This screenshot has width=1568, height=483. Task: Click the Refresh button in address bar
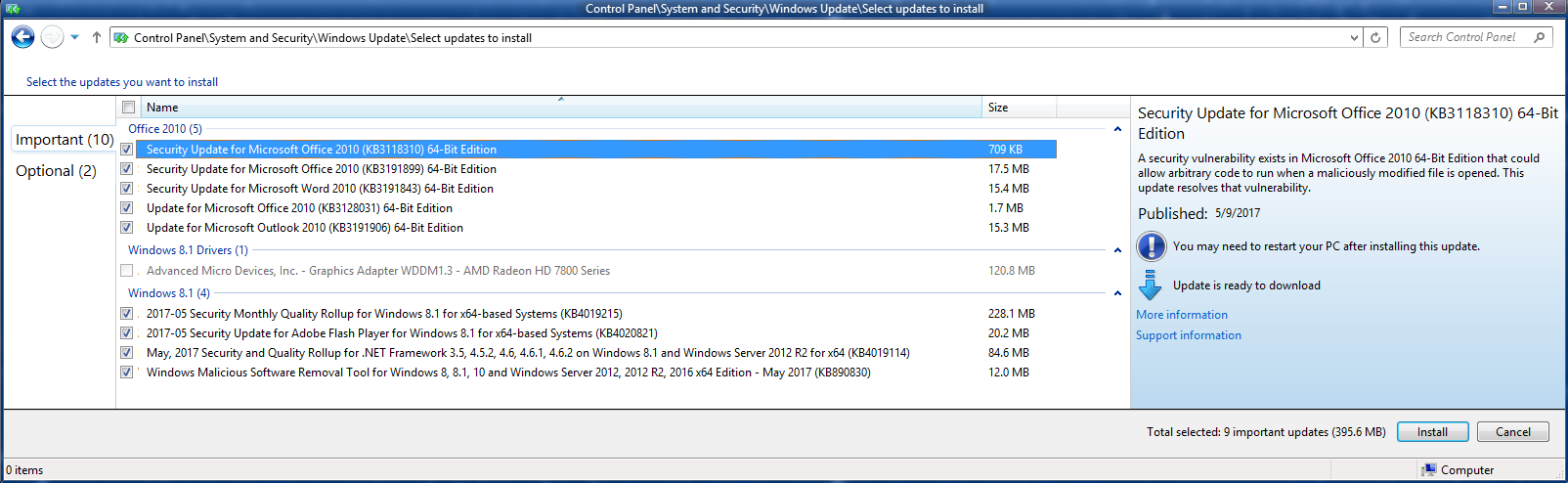pos(1375,37)
